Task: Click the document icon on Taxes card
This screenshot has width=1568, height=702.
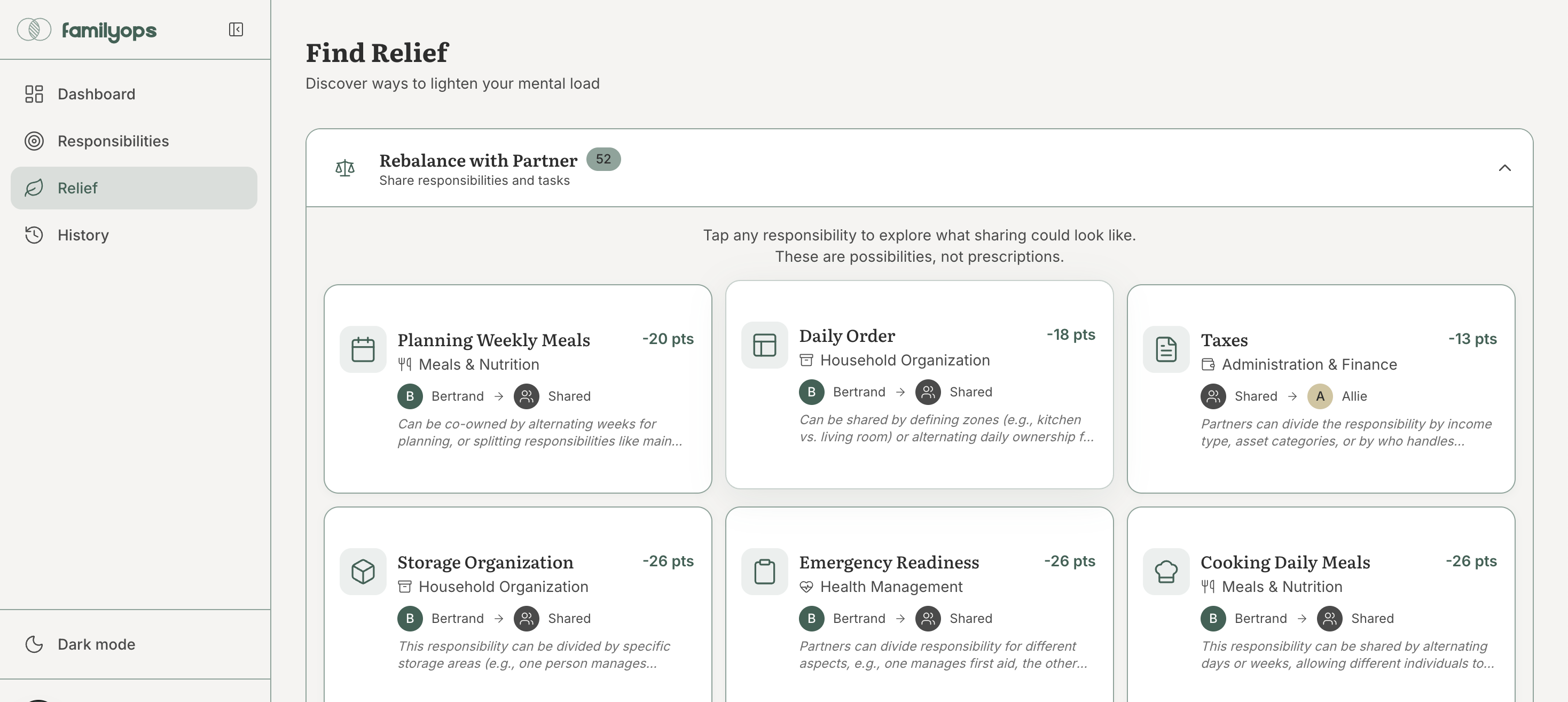Action: click(x=1166, y=349)
